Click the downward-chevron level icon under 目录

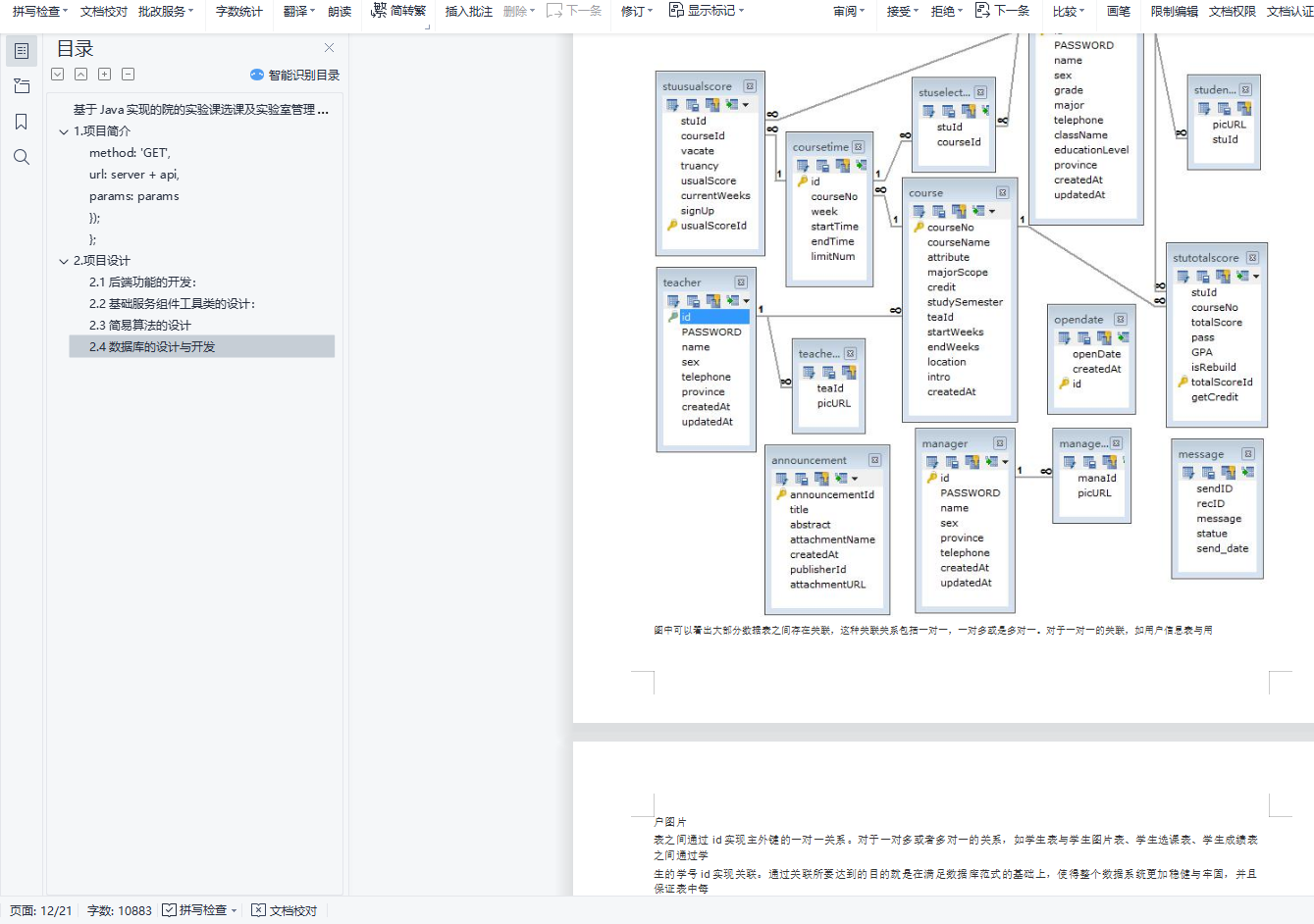click(58, 75)
